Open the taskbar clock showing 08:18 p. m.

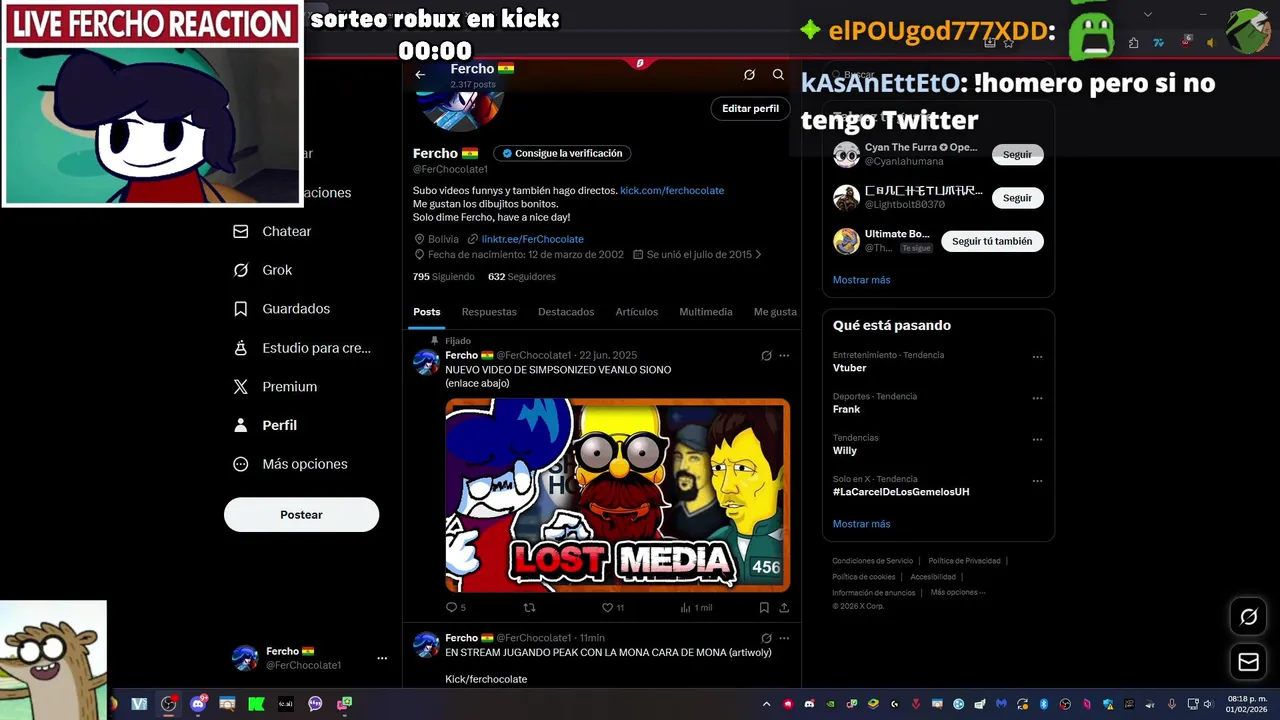[1247, 704]
